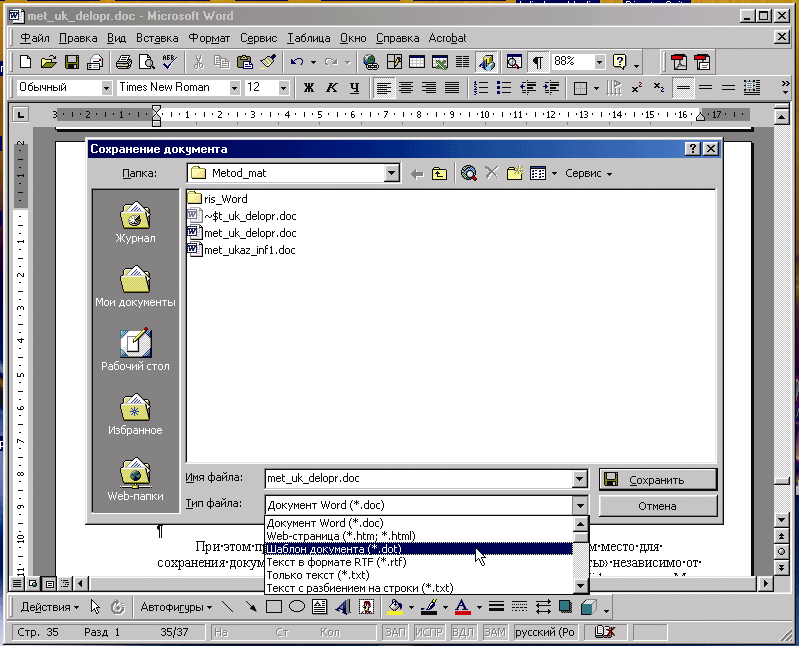The height and width of the screenshot is (646, 799).
Task: Toggle ЗАП indicator in status bar
Action: click(395, 632)
